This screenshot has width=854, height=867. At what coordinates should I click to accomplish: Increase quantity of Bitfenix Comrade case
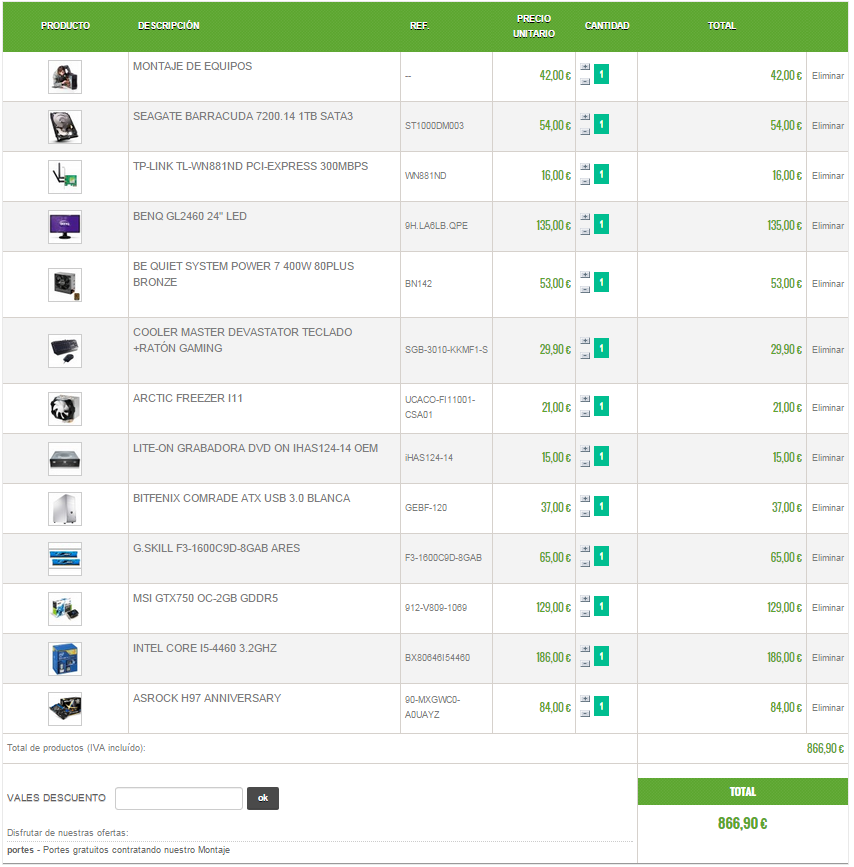[x=585, y=499]
